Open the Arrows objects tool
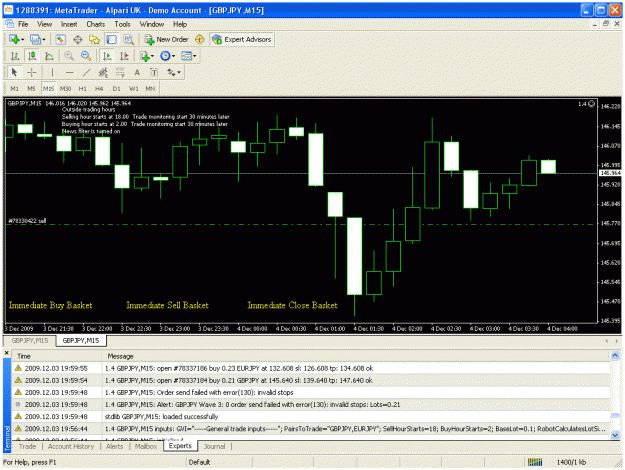The image size is (625, 470). (x=171, y=73)
